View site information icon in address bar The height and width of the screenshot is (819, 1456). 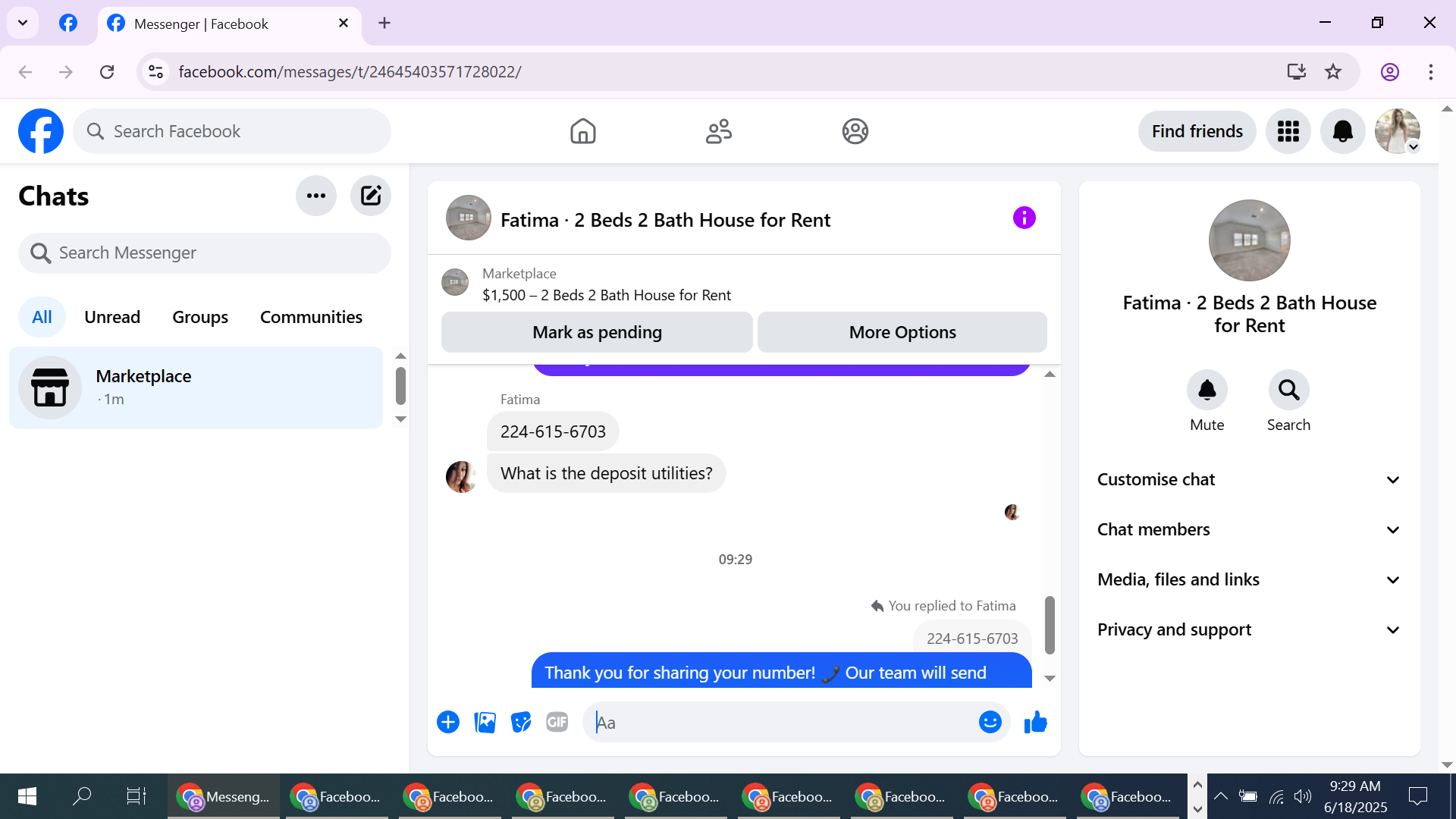155,72
